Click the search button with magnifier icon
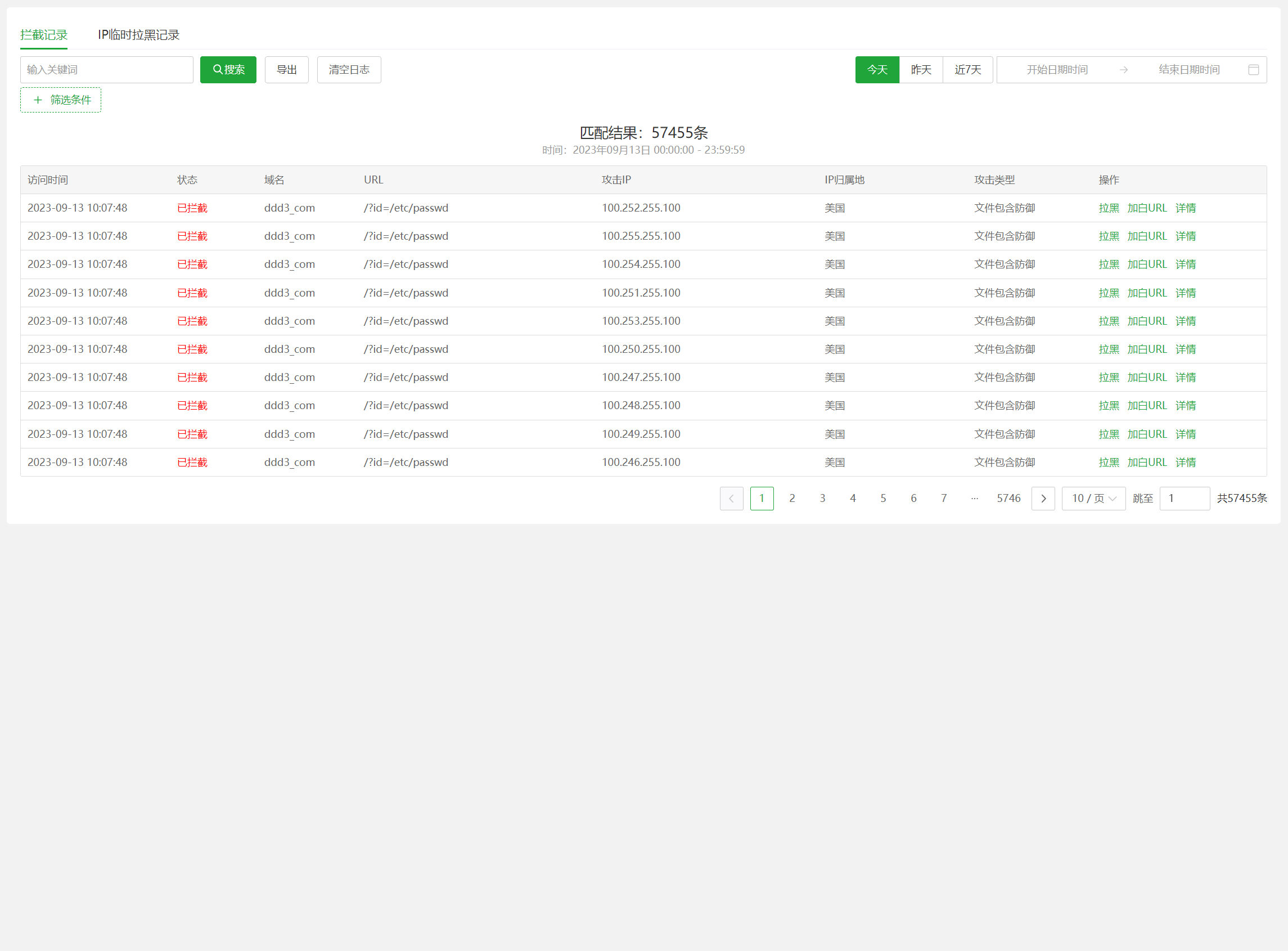The image size is (1288, 951). (228, 70)
